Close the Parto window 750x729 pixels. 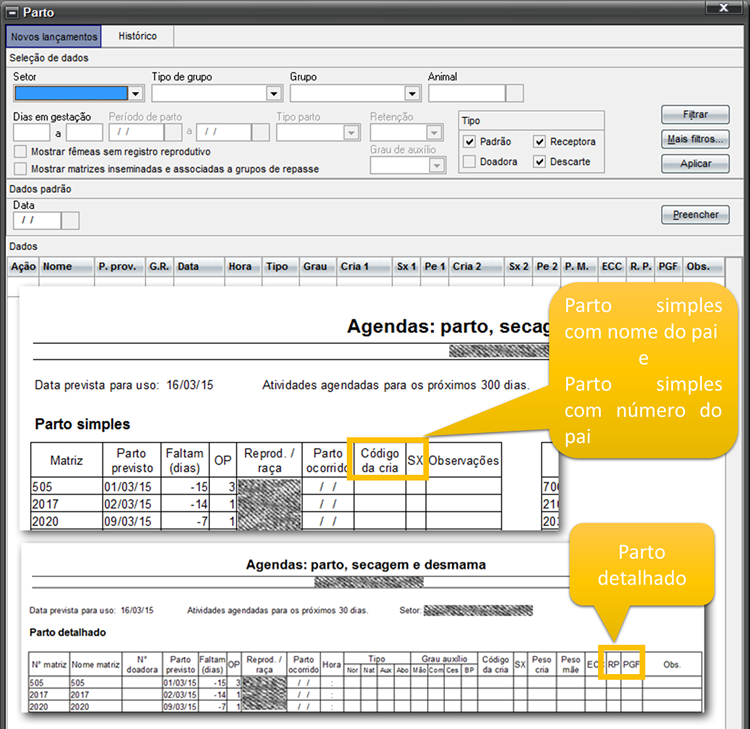(x=724, y=8)
